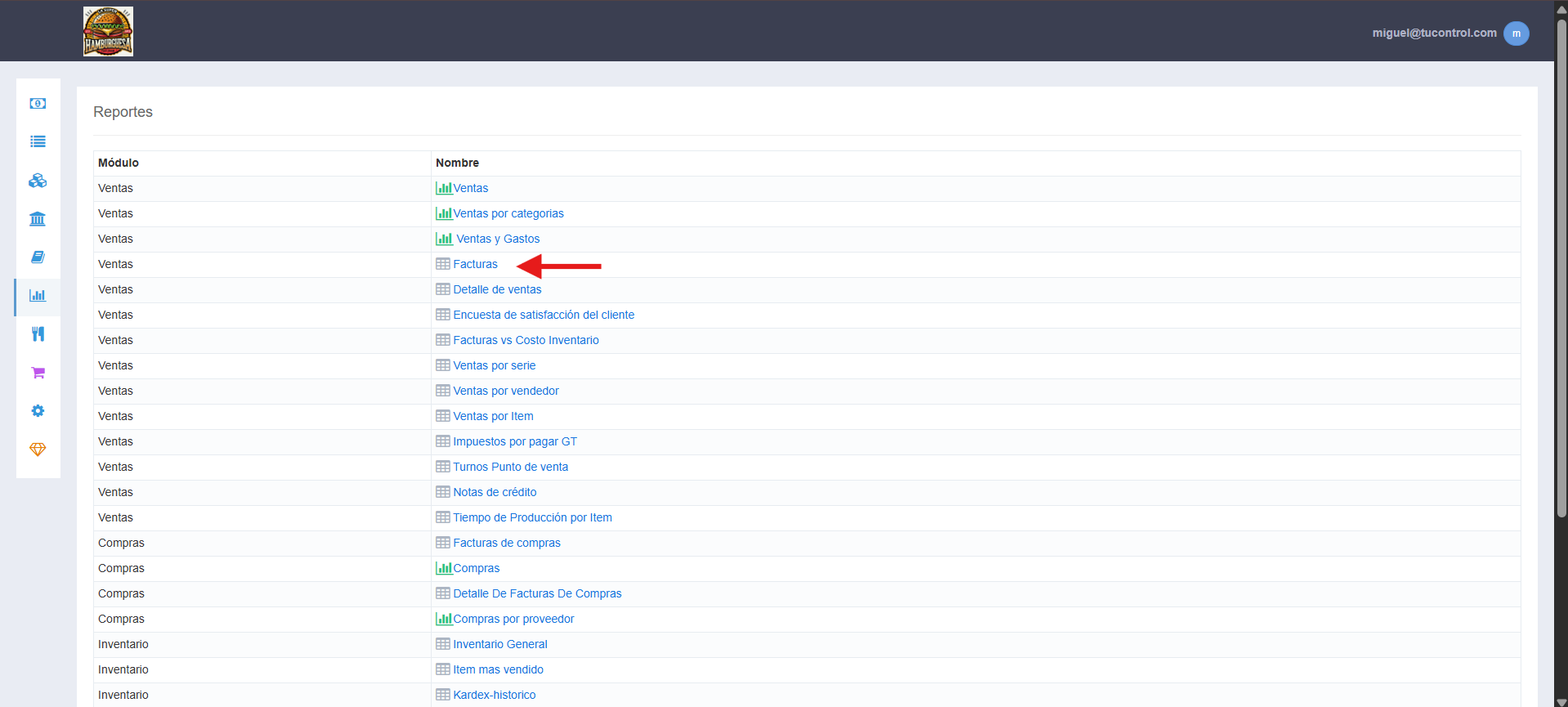This screenshot has width=1568, height=707.
Task: Open the Compras por proveedor chart report
Action: [x=513, y=619]
